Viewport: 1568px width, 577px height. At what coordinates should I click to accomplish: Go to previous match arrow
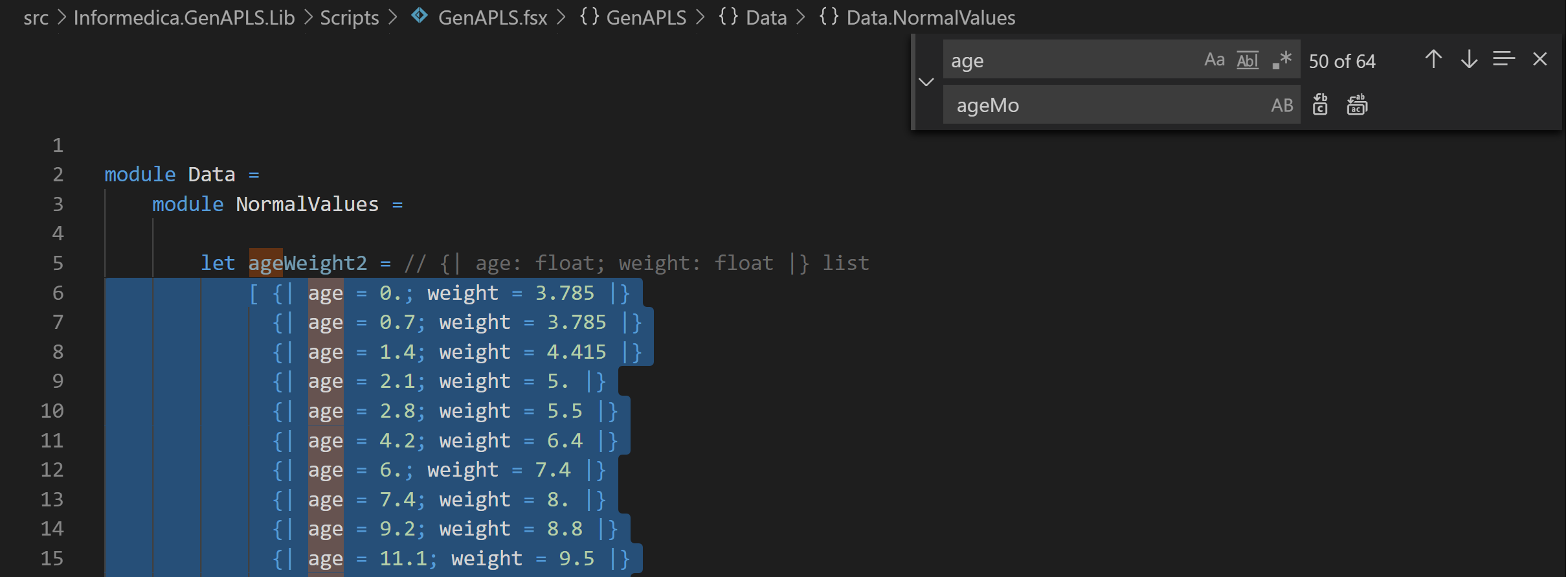(x=1433, y=60)
